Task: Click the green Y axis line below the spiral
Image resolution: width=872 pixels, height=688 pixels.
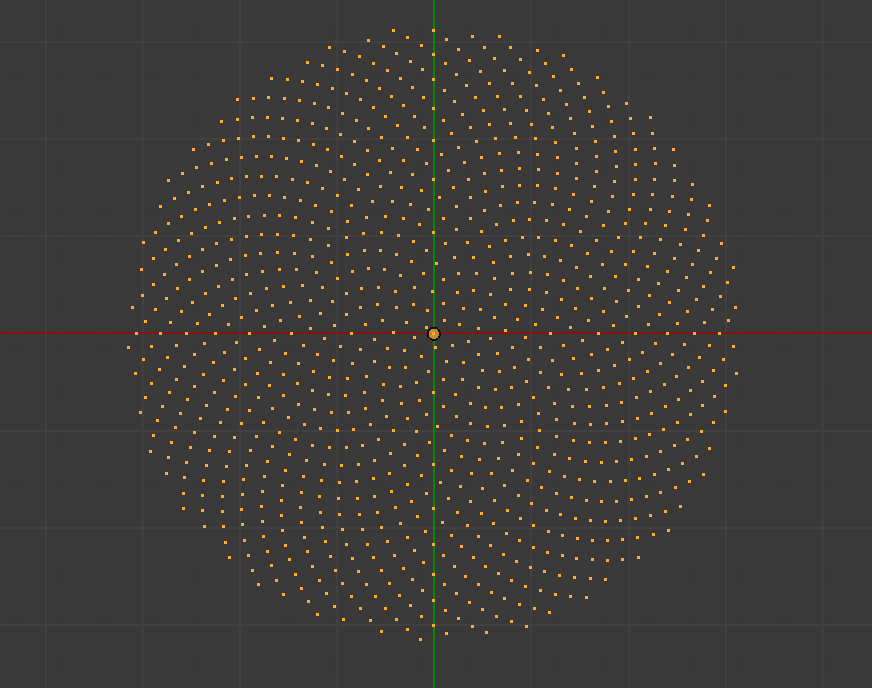Action: click(434, 670)
